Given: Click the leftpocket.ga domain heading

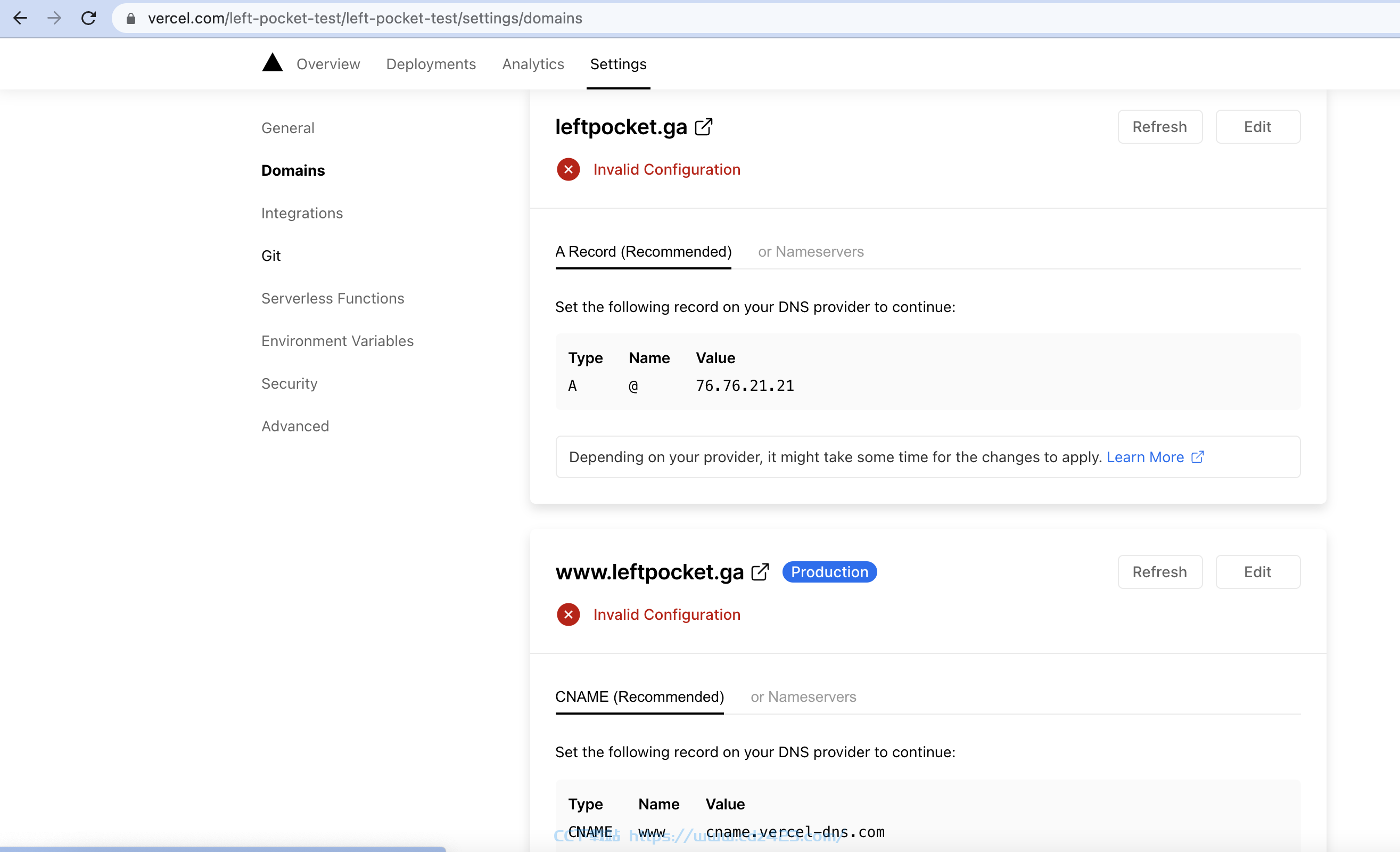Looking at the screenshot, I should [621, 127].
